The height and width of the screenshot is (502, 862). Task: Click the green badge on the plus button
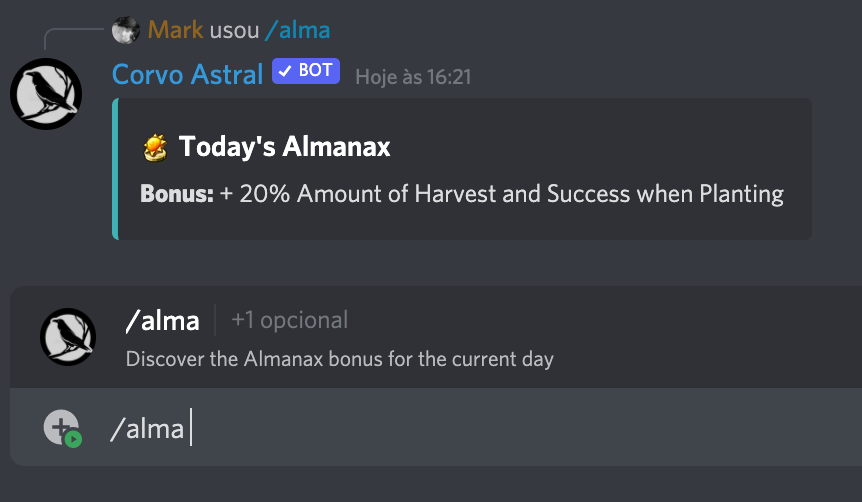pos(73,438)
